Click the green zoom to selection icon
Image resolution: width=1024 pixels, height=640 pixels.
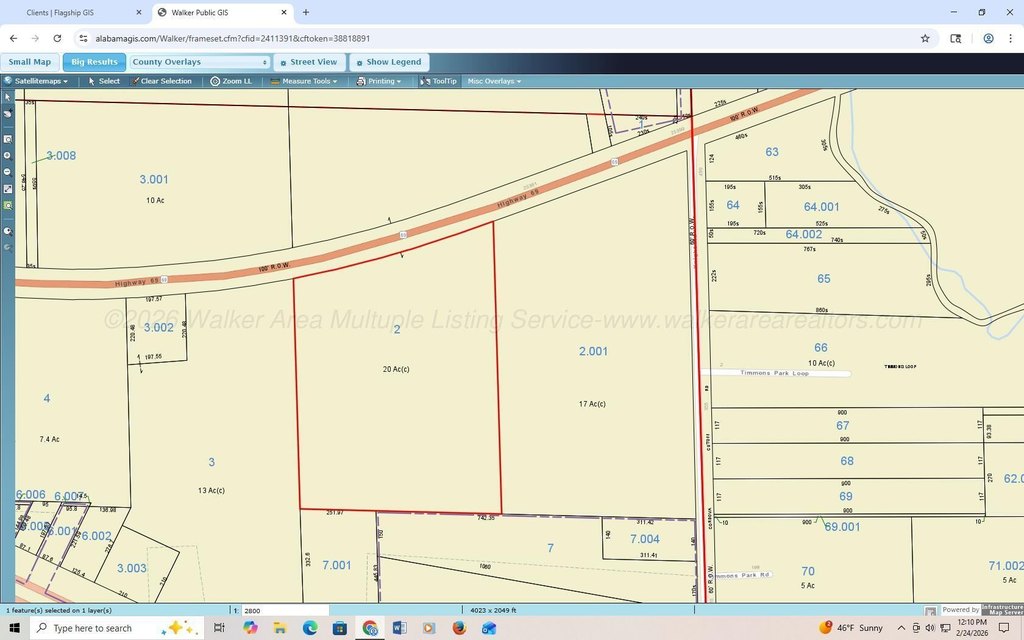tap(8, 205)
